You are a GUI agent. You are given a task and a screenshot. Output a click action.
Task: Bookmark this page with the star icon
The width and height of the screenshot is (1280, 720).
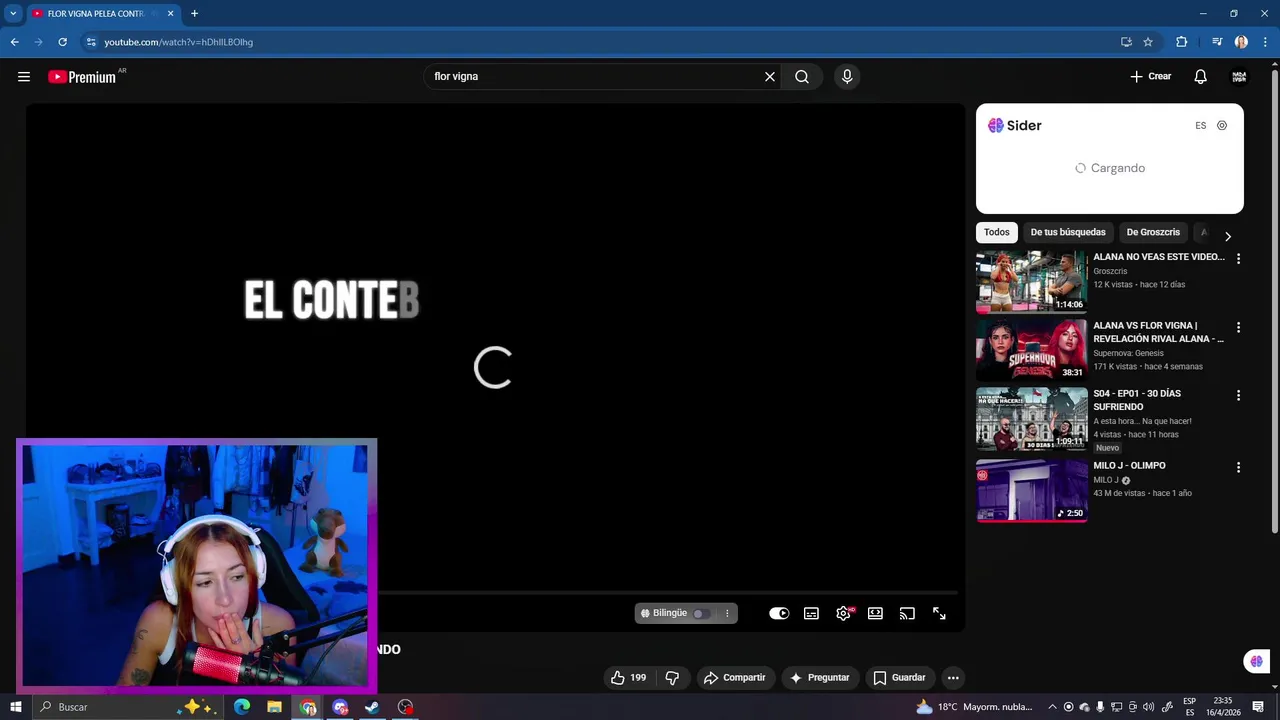[x=1148, y=42]
